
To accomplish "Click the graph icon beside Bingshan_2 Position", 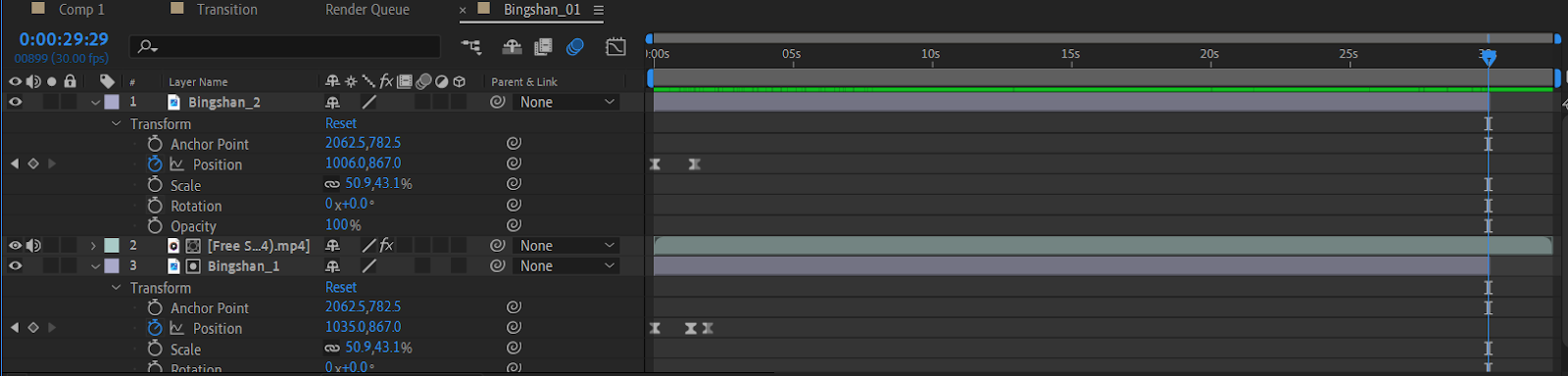I will 177,164.
